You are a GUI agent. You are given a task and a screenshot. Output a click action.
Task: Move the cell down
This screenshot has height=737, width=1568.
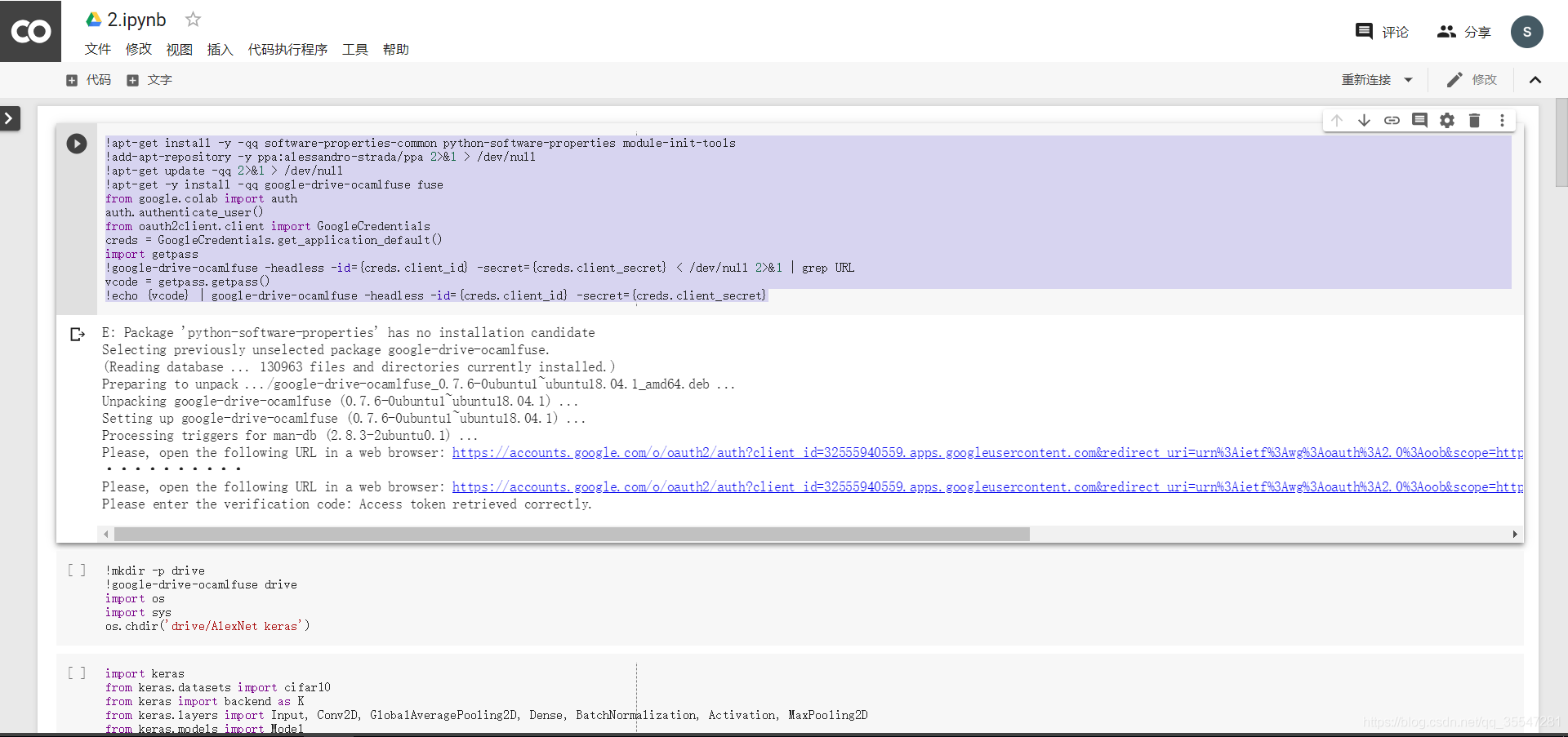tap(1365, 121)
